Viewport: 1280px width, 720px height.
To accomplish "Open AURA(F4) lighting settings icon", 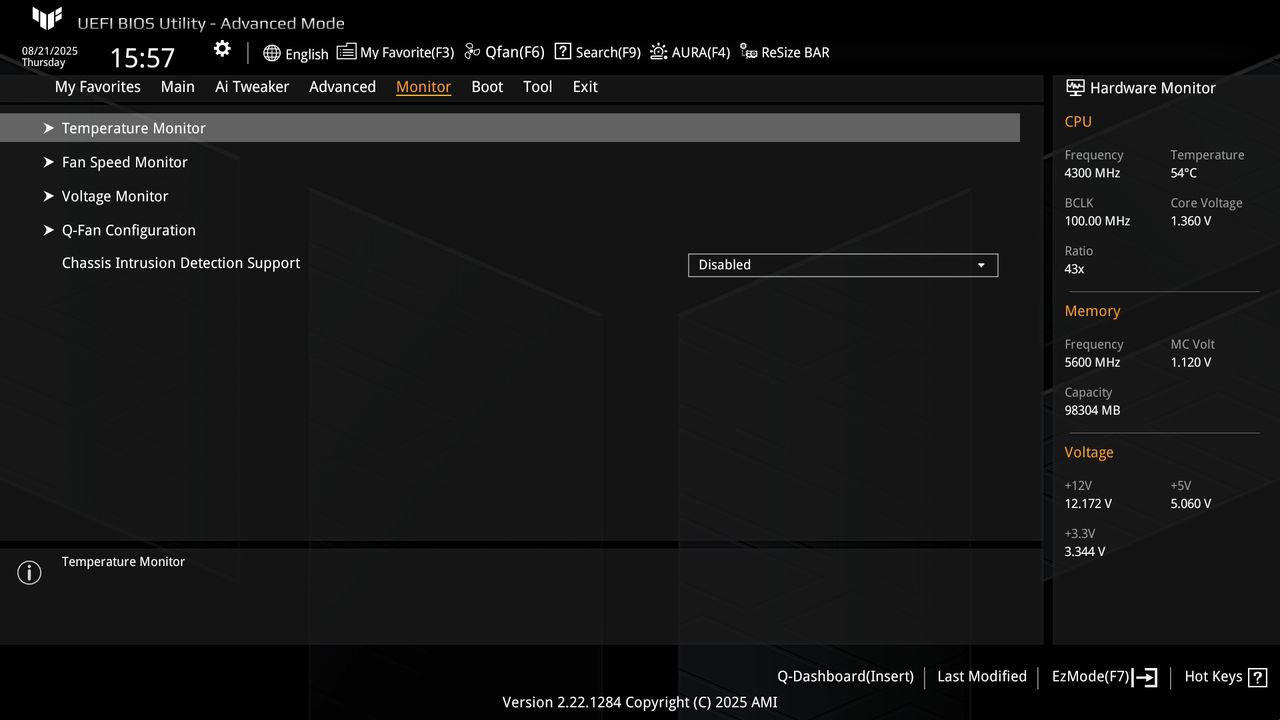I will (x=657, y=51).
